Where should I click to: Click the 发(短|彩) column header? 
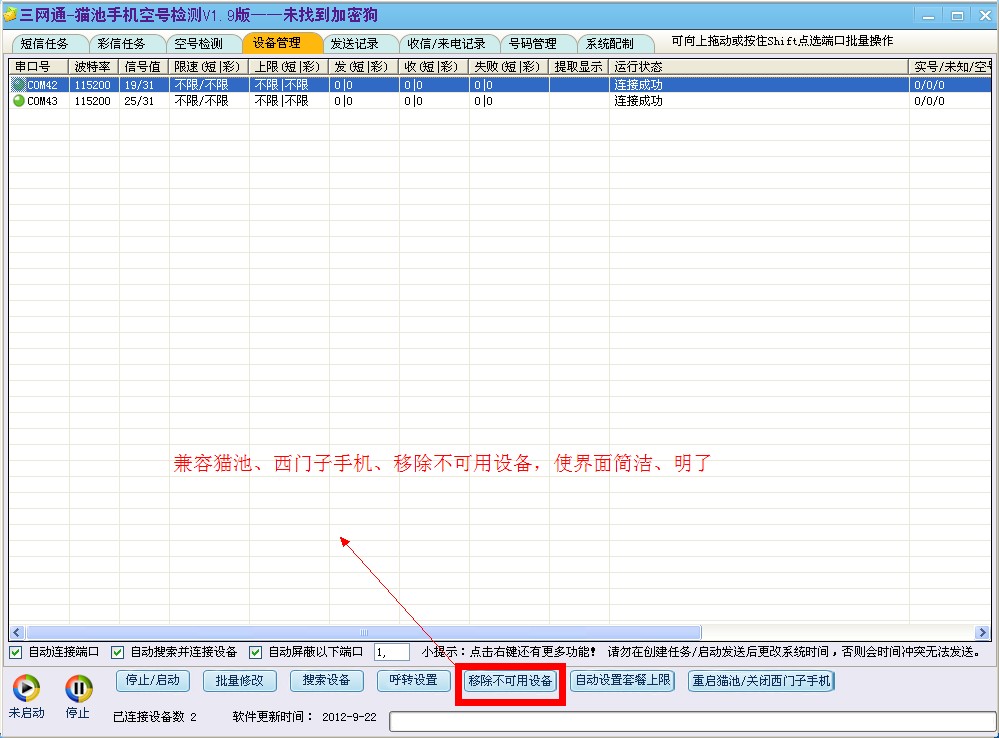364,67
